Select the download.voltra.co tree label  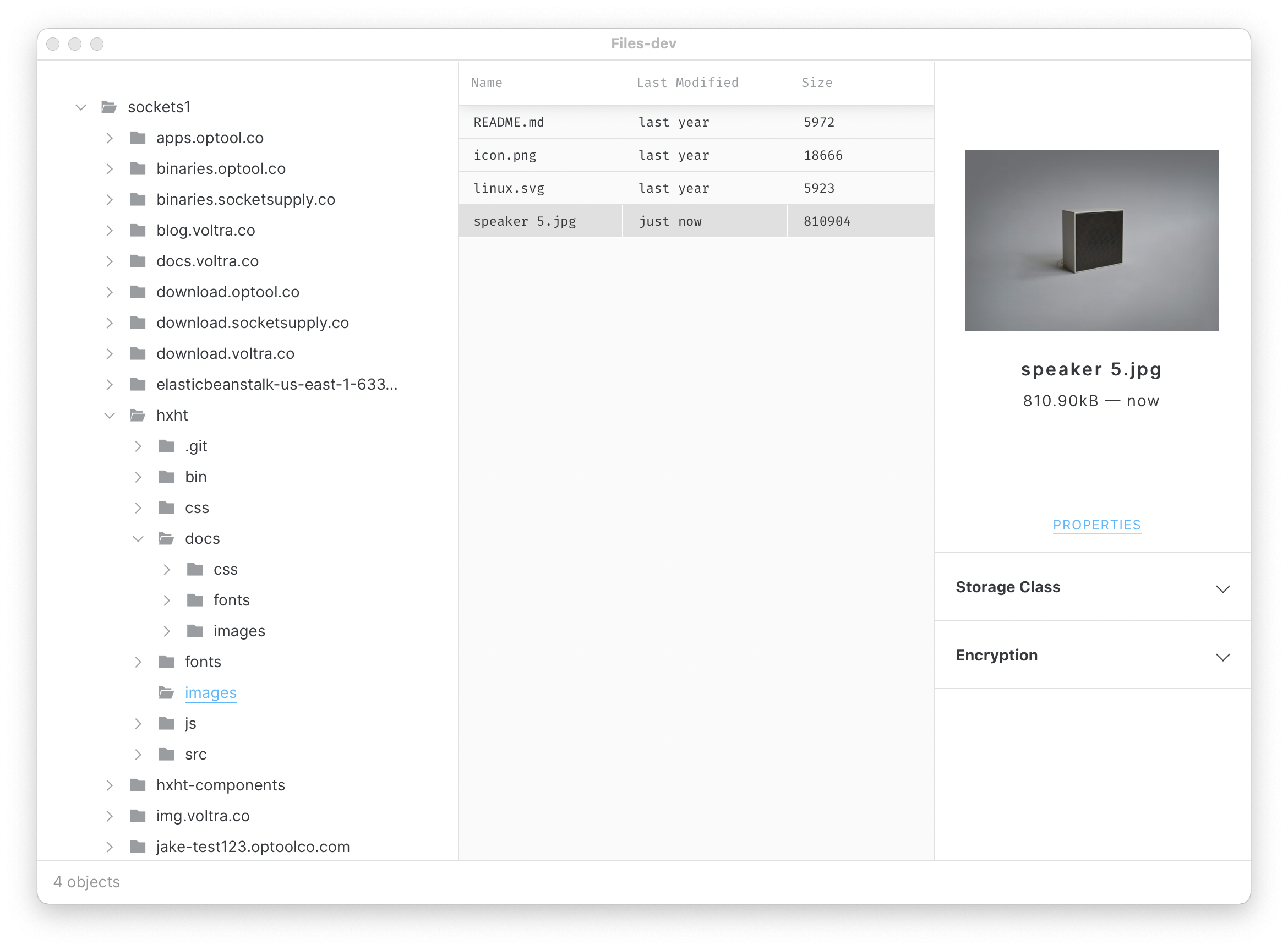[226, 354]
